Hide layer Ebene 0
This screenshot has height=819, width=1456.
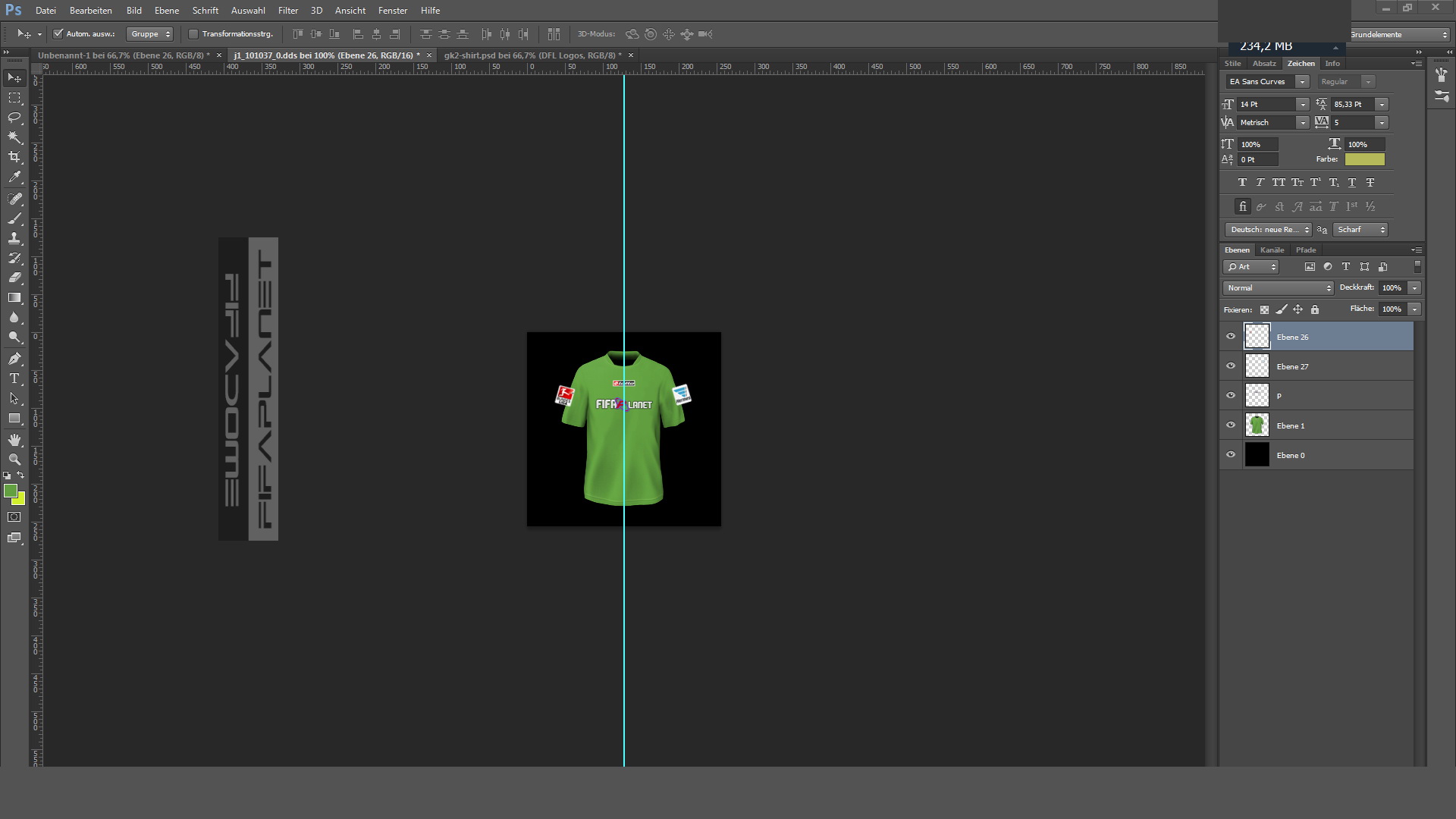(x=1231, y=455)
